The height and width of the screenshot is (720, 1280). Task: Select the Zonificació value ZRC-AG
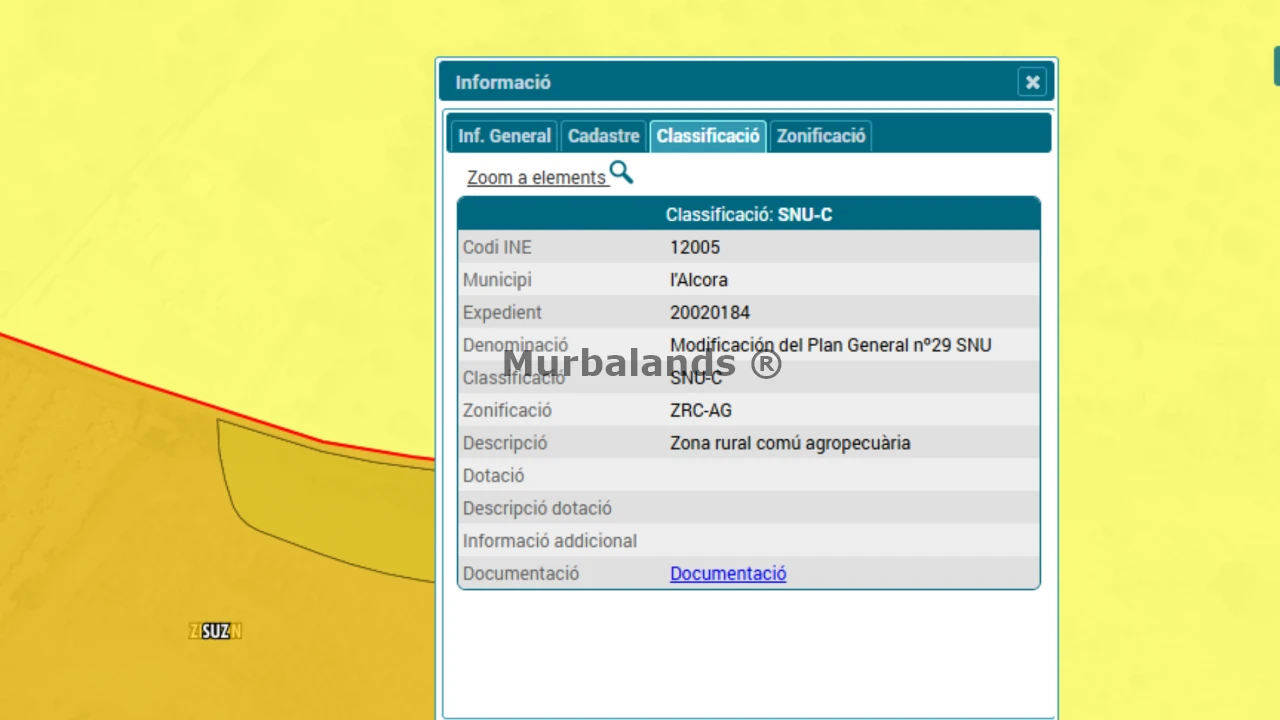[701, 410]
